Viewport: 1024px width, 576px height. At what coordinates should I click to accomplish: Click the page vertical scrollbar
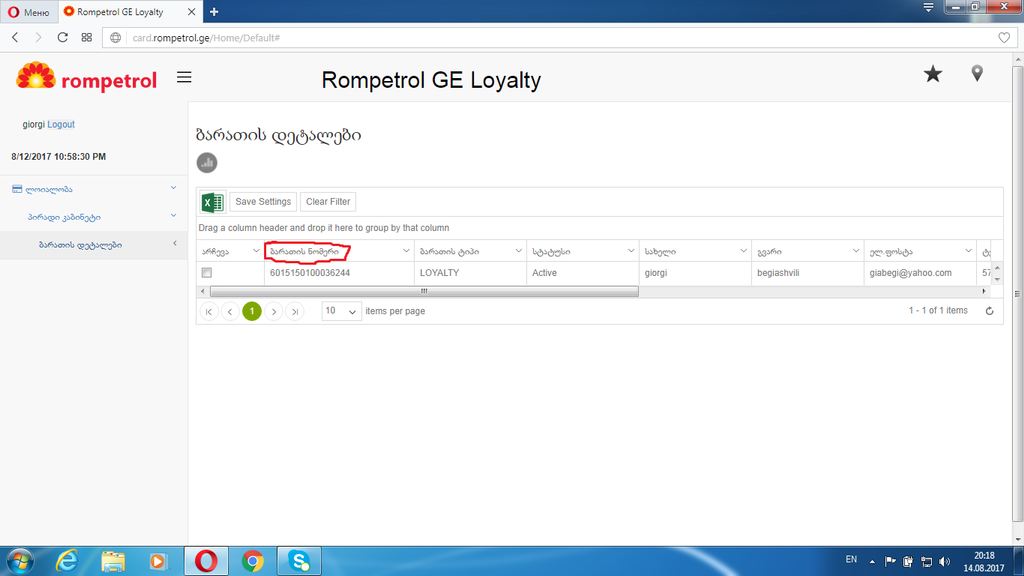click(x=1017, y=294)
